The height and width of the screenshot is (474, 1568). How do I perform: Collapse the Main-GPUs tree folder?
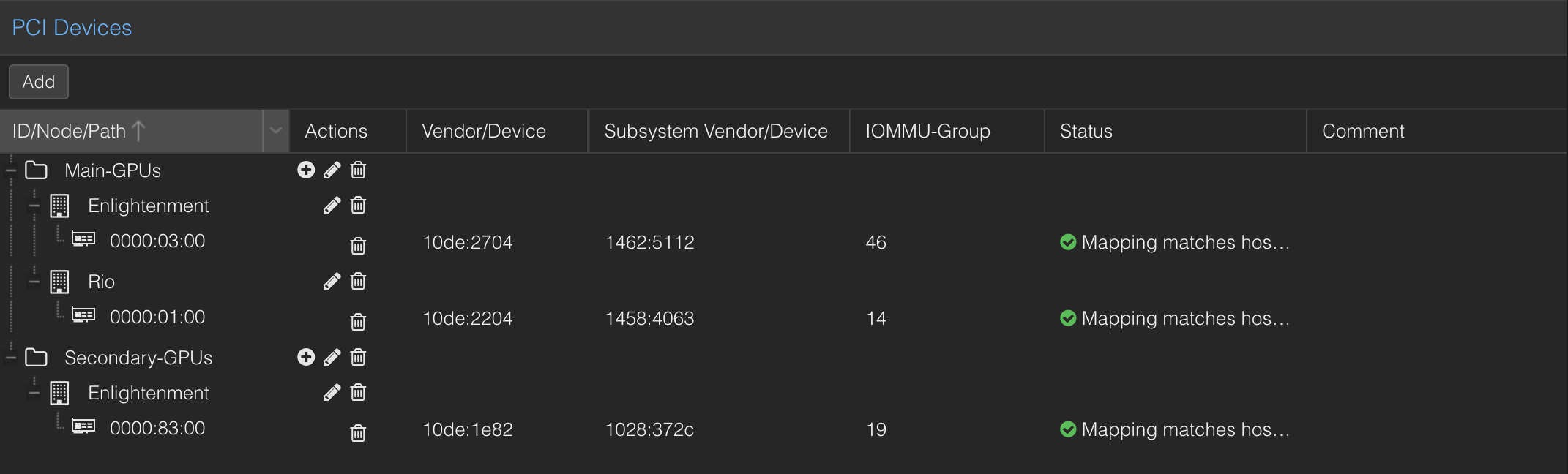[11, 170]
